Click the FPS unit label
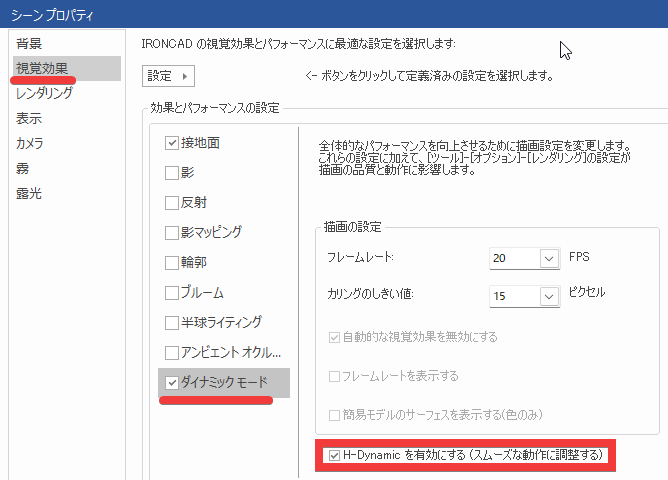The image size is (668, 480). click(579, 257)
